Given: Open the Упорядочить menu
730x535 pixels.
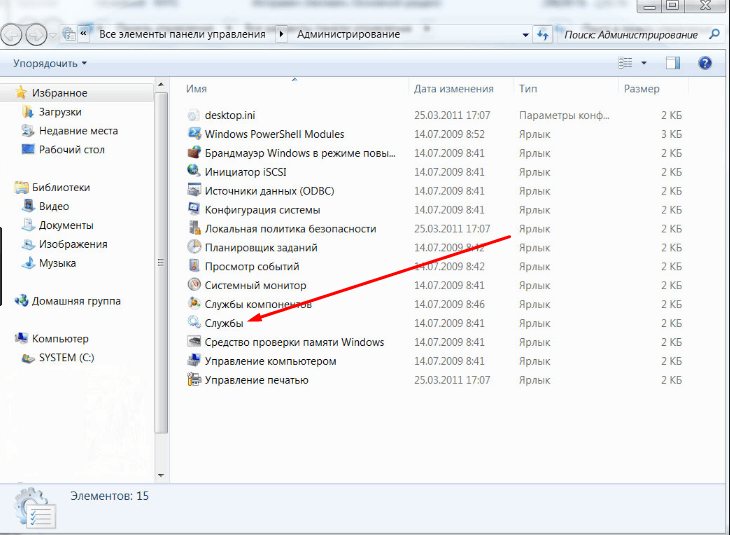Looking at the screenshot, I should [50, 63].
